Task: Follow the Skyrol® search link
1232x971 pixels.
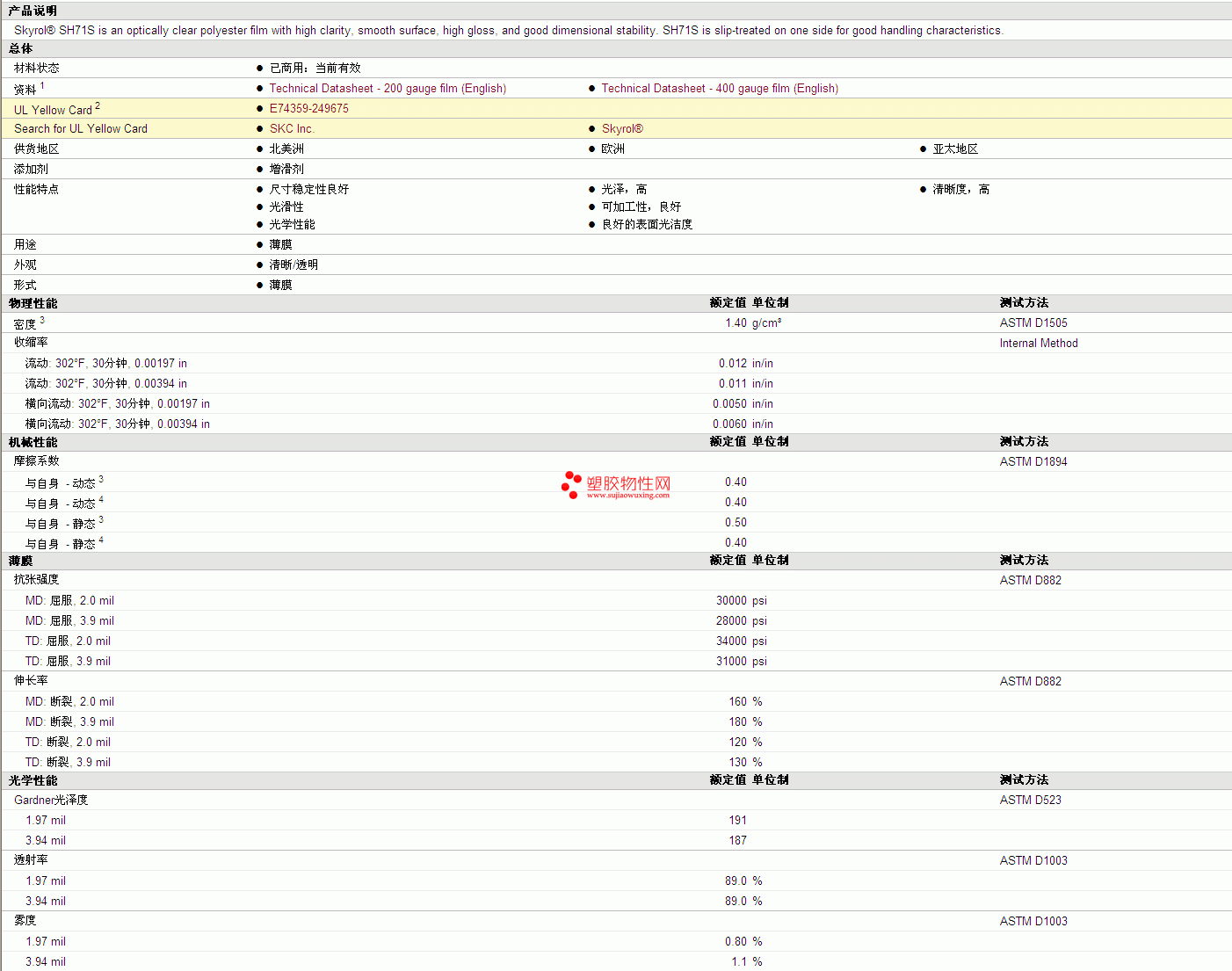Action: pyautogui.click(x=622, y=128)
